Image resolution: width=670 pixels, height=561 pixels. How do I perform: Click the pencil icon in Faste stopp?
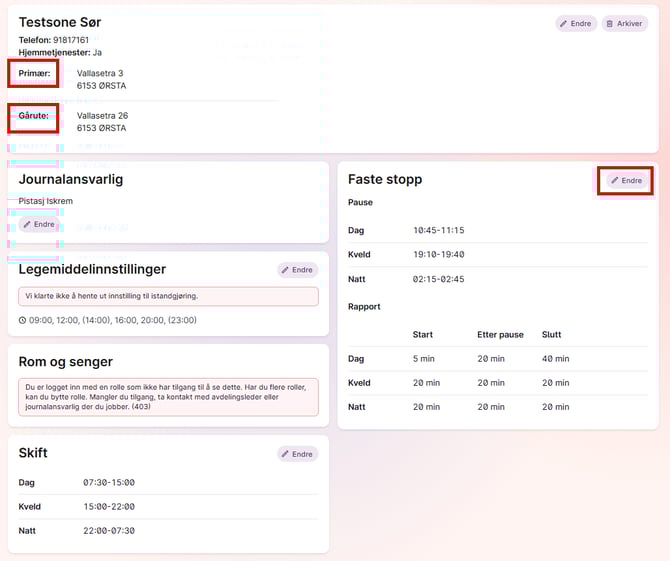pos(615,181)
